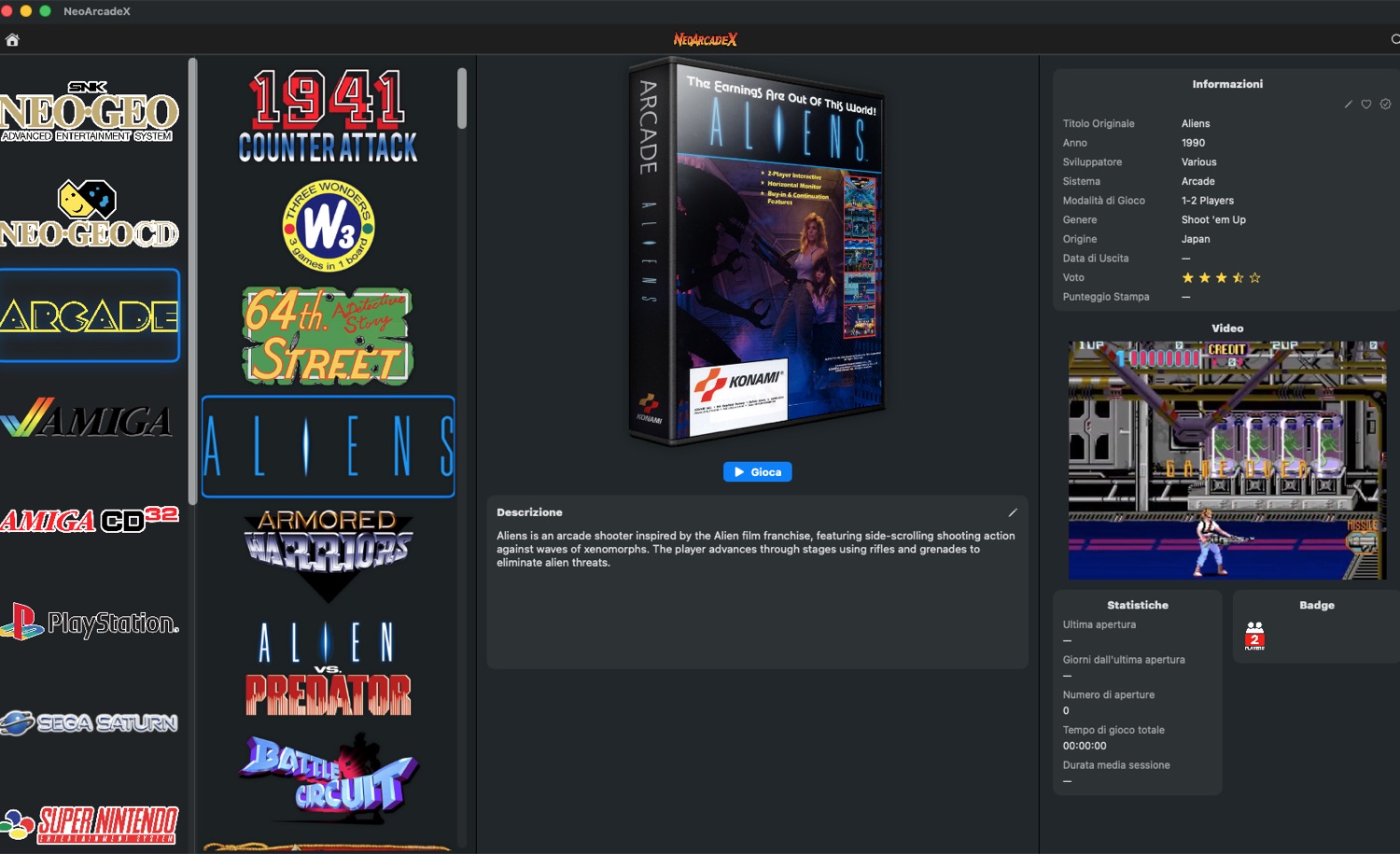The width and height of the screenshot is (1400, 854).
Task: Click the NeoArcadeX logo in the header
Action: pos(706,39)
